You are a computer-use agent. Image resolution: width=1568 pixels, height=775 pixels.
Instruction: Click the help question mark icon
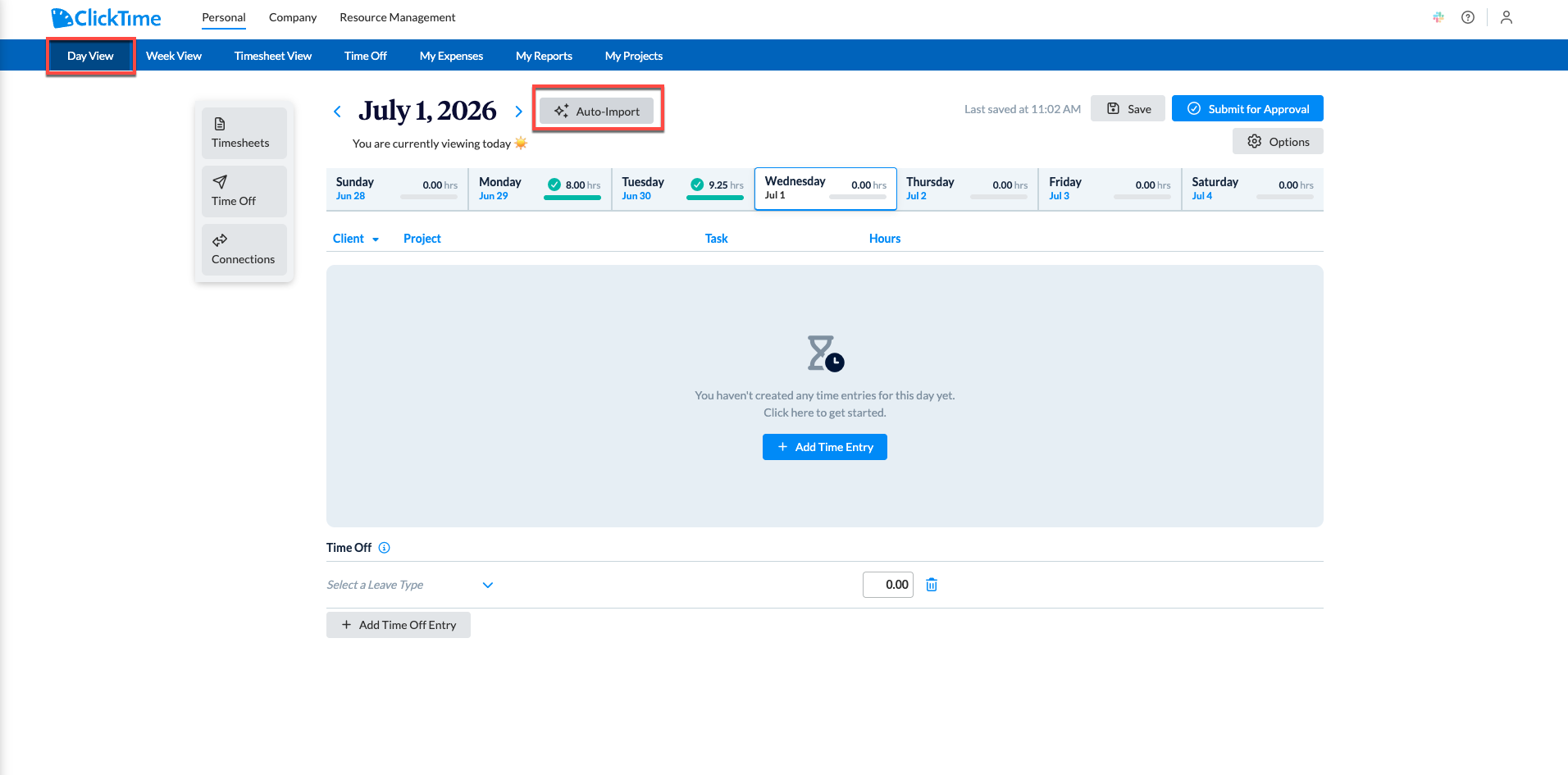coord(1468,17)
